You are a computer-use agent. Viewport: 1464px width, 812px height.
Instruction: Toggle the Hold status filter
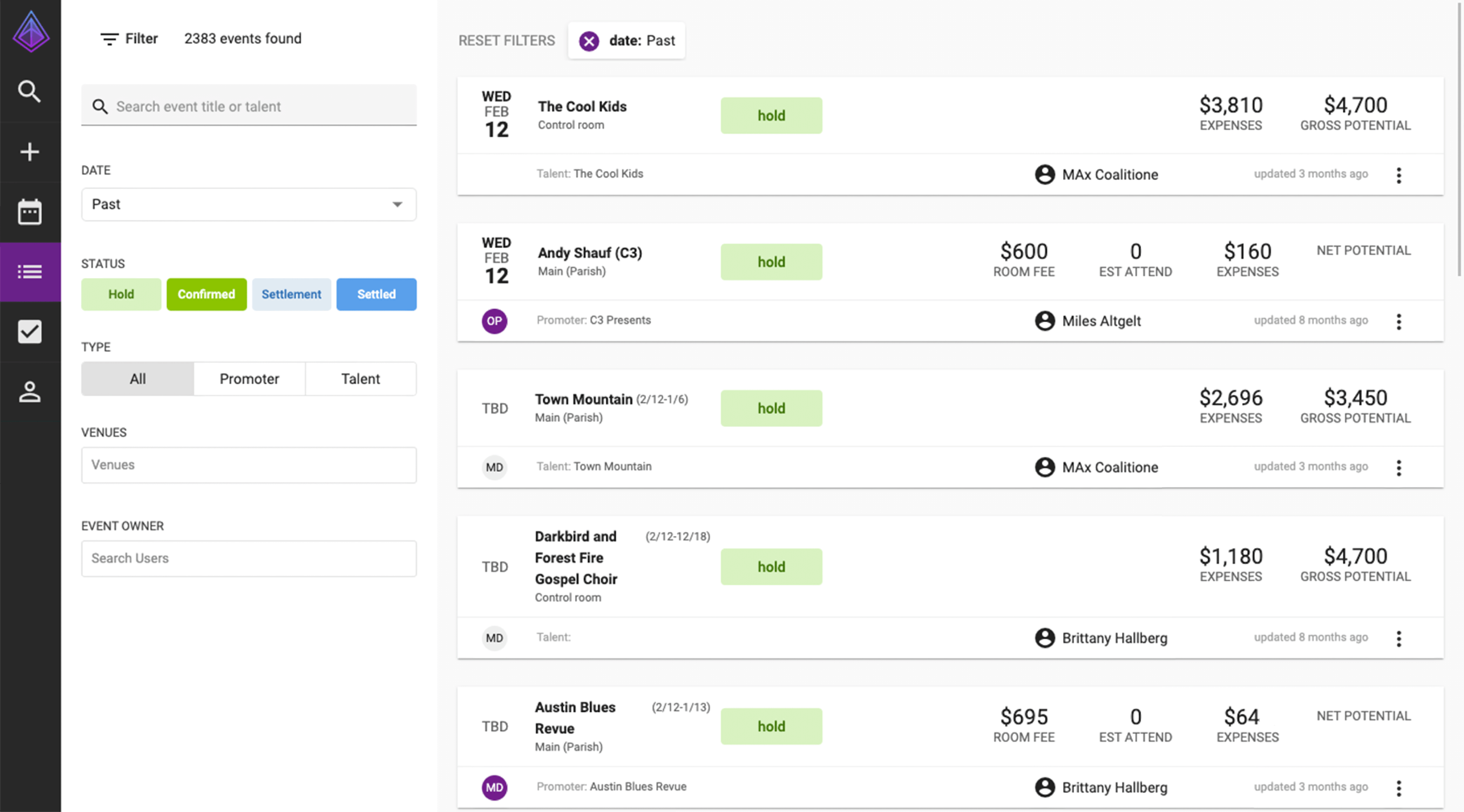tap(121, 294)
